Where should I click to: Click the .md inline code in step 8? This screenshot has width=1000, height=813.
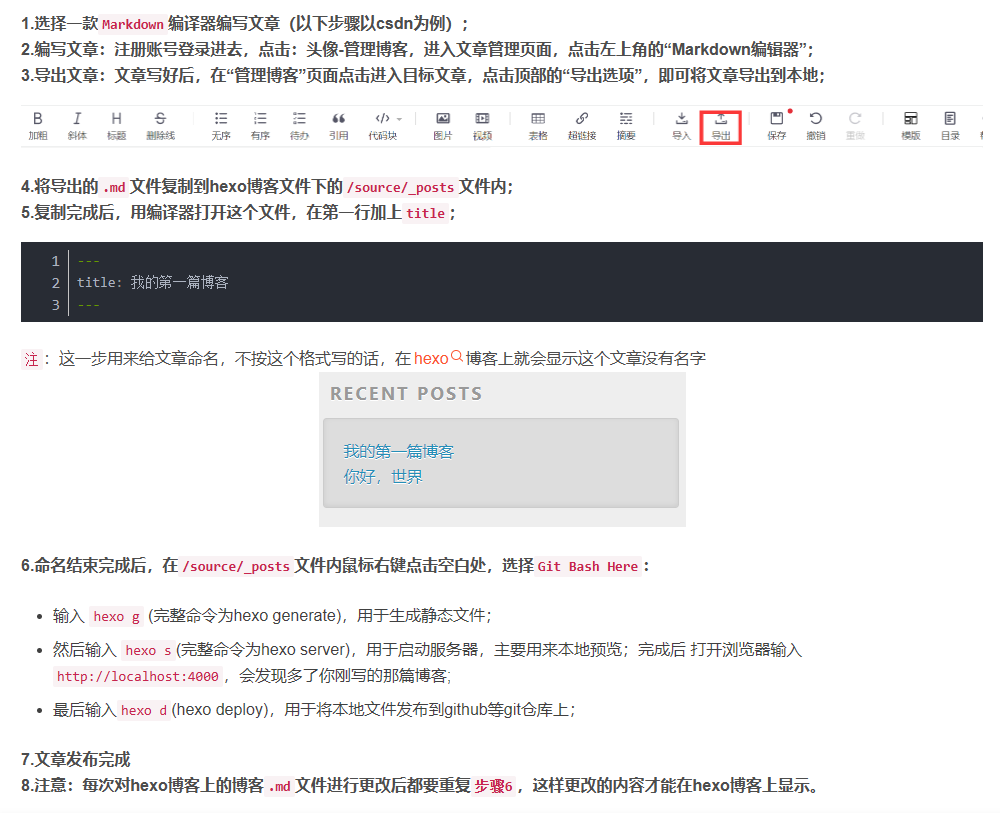coord(279,786)
